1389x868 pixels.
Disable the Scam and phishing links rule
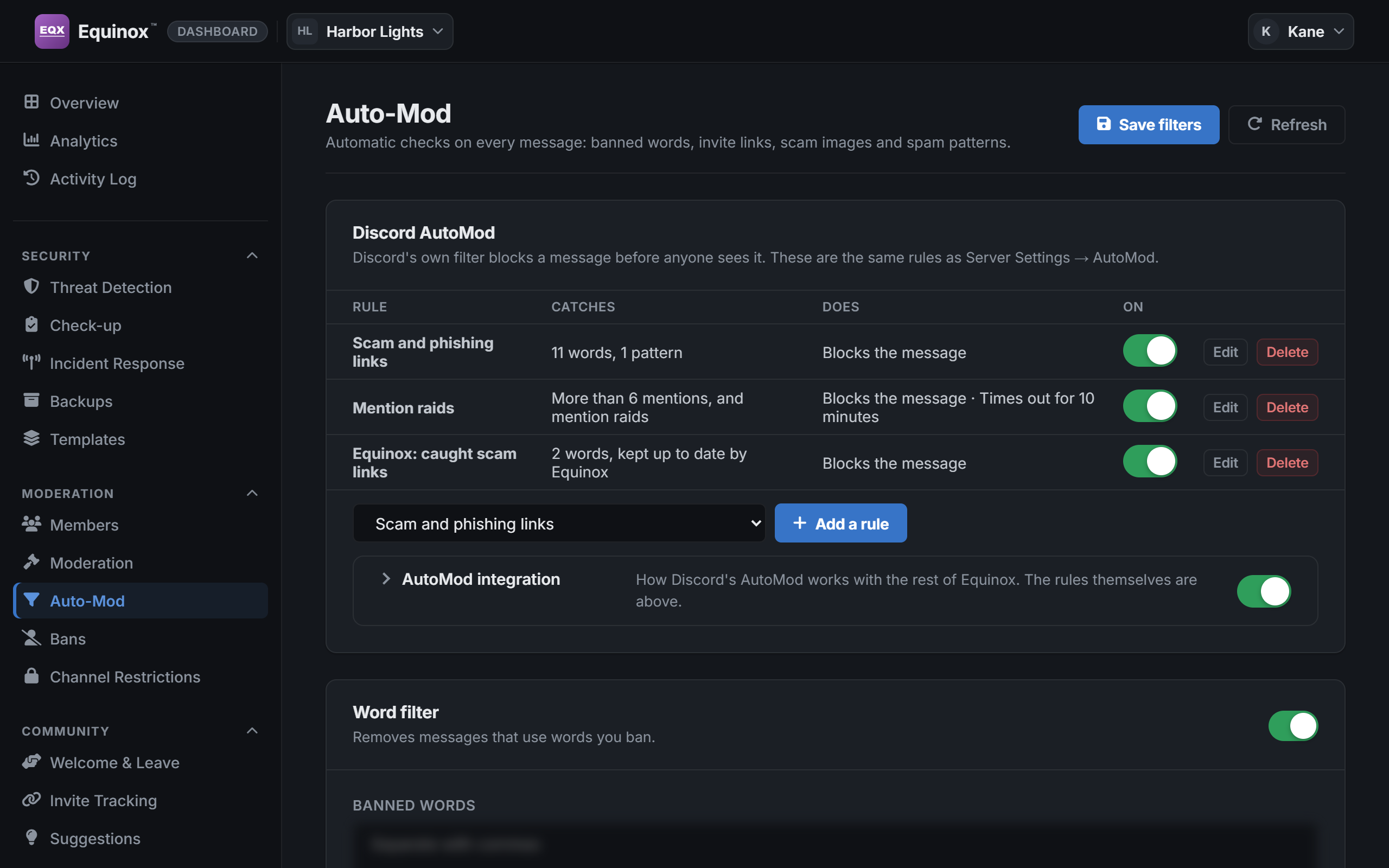pyautogui.click(x=1150, y=351)
